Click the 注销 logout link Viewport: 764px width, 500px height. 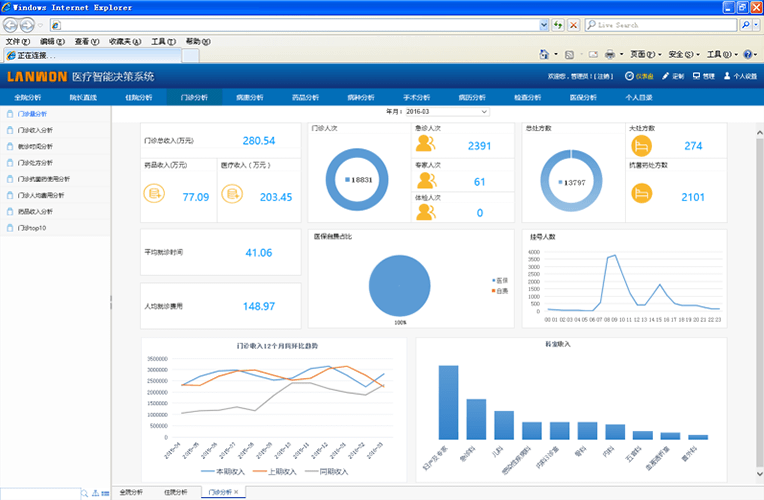pos(604,77)
